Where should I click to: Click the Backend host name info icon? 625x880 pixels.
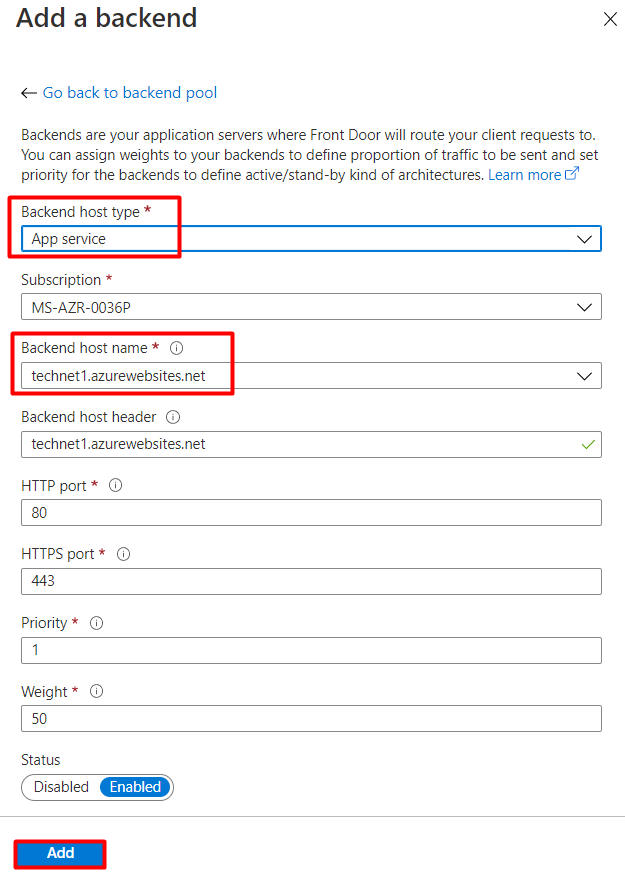tap(177, 348)
